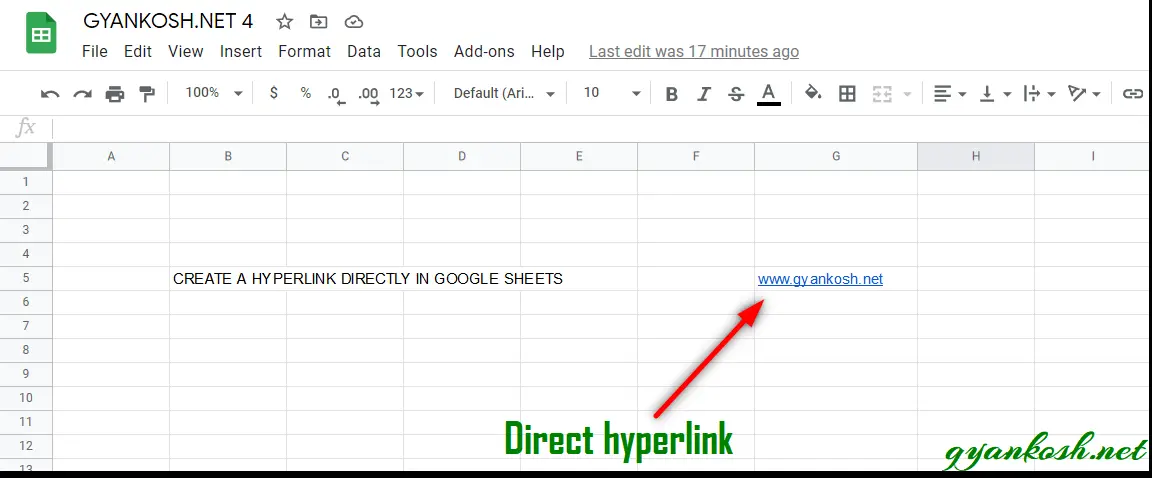
Task: Star the GYANKOSH.NET 4 document
Action: point(284,22)
